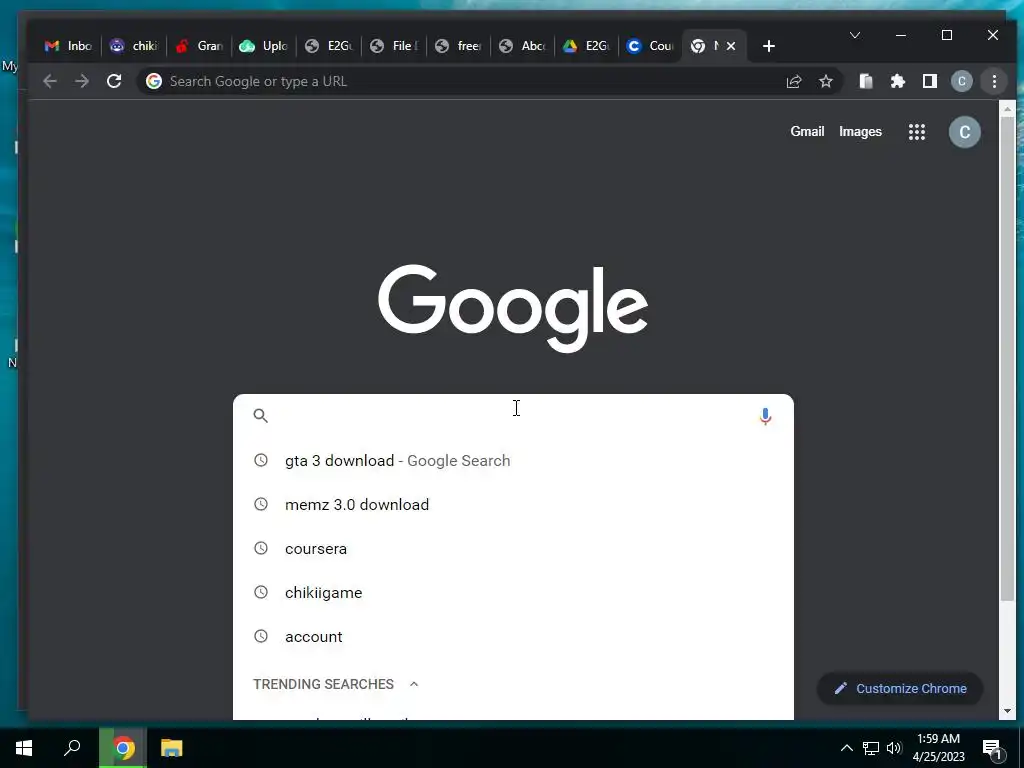Close the active New Tab tab

coord(731,46)
